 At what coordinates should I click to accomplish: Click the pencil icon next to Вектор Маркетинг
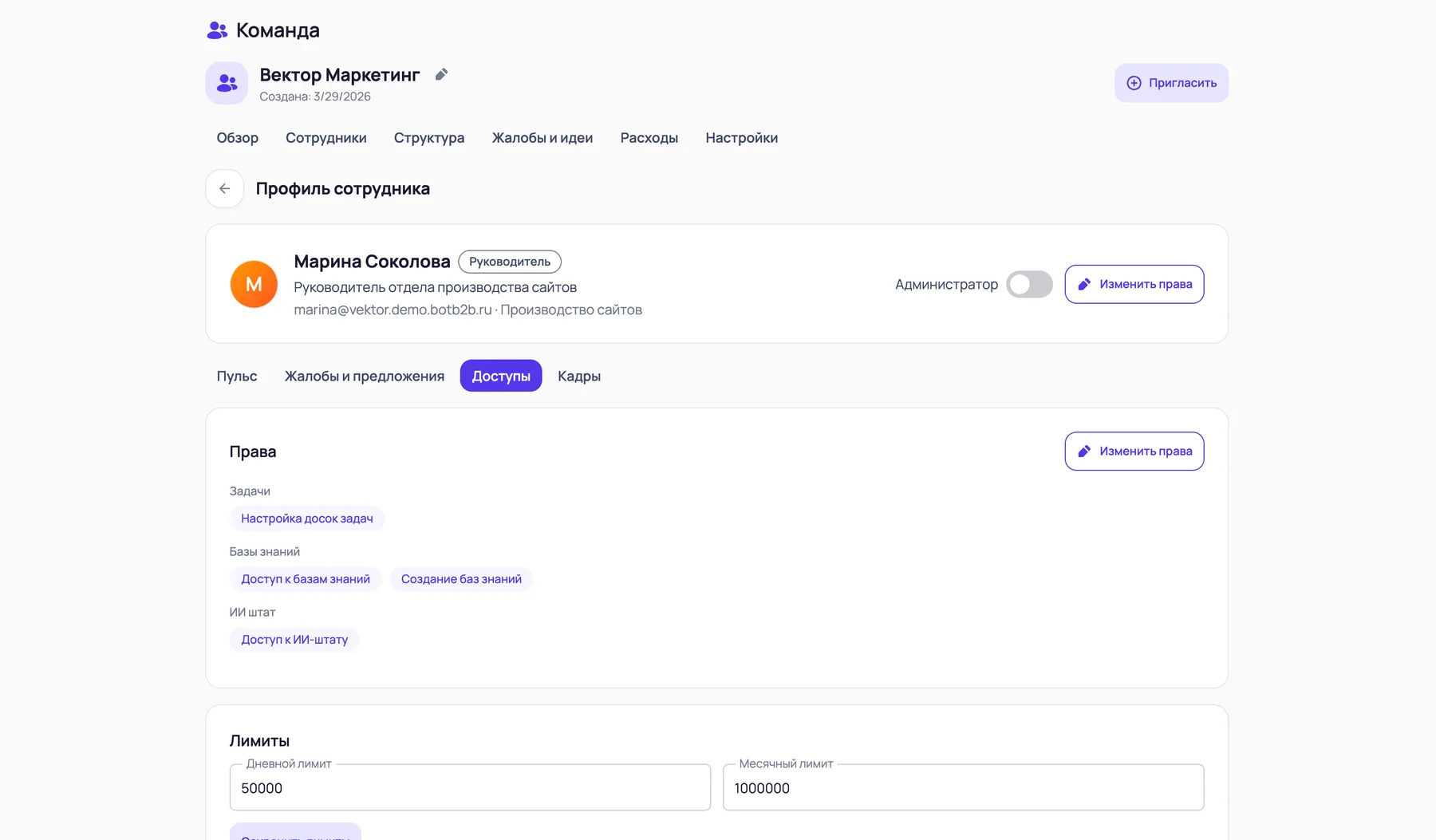click(441, 74)
